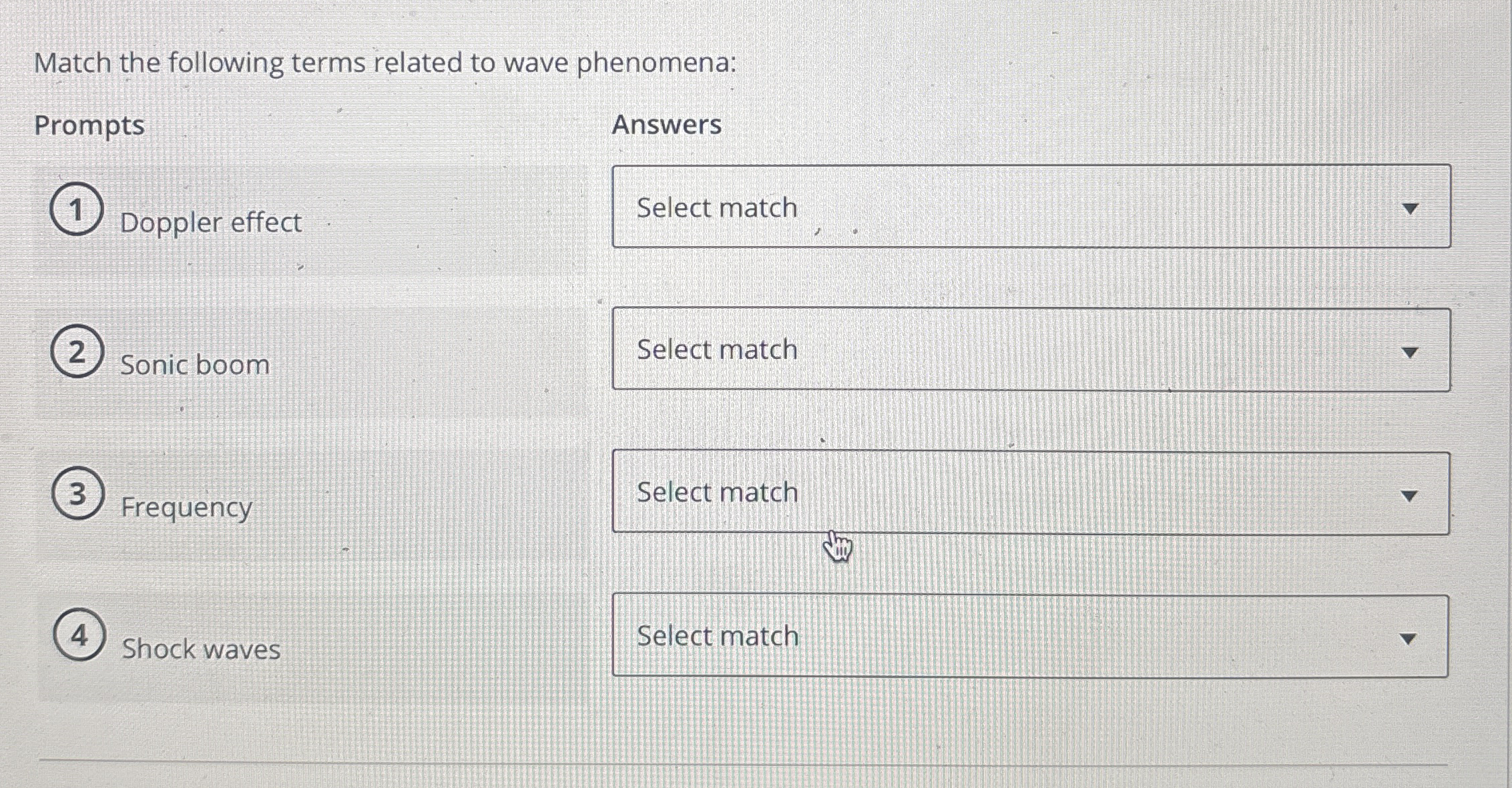Image resolution: width=1512 pixels, height=788 pixels.
Task: Click the horizontal divider line below the question
Action: coord(754,759)
